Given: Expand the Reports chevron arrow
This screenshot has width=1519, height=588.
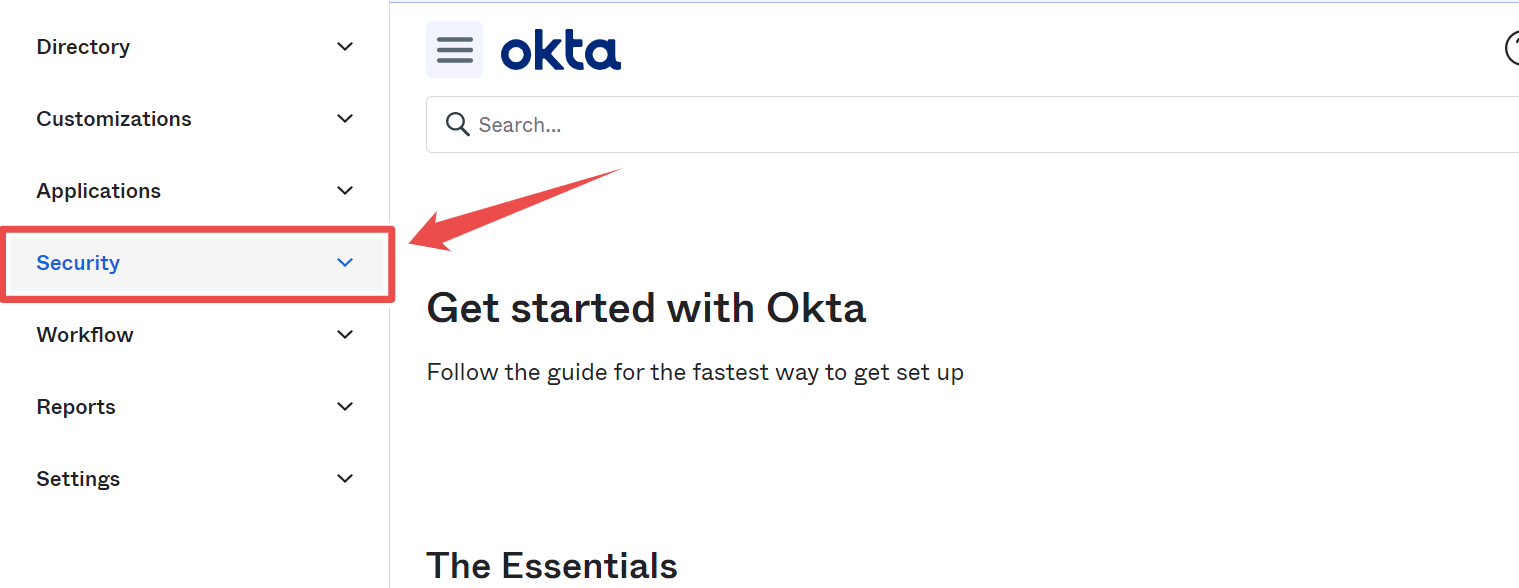Looking at the screenshot, I should tap(345, 407).
